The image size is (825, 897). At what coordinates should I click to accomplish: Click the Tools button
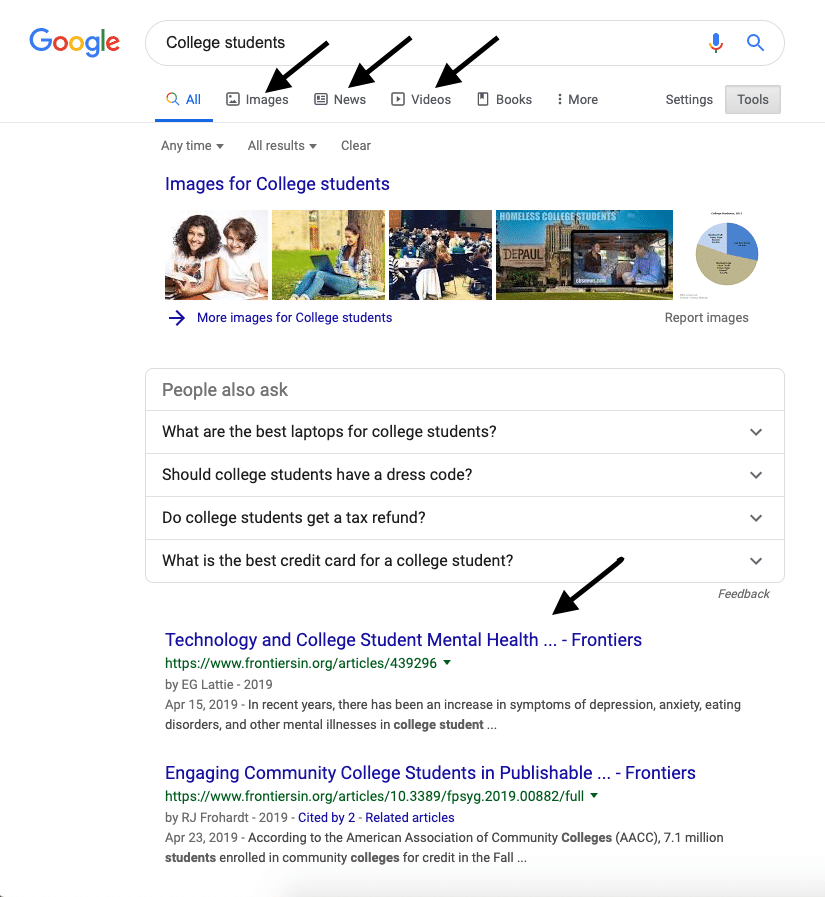[752, 100]
